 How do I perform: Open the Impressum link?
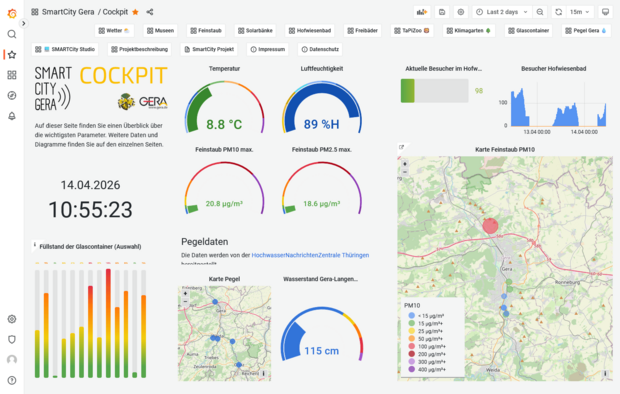[268, 49]
